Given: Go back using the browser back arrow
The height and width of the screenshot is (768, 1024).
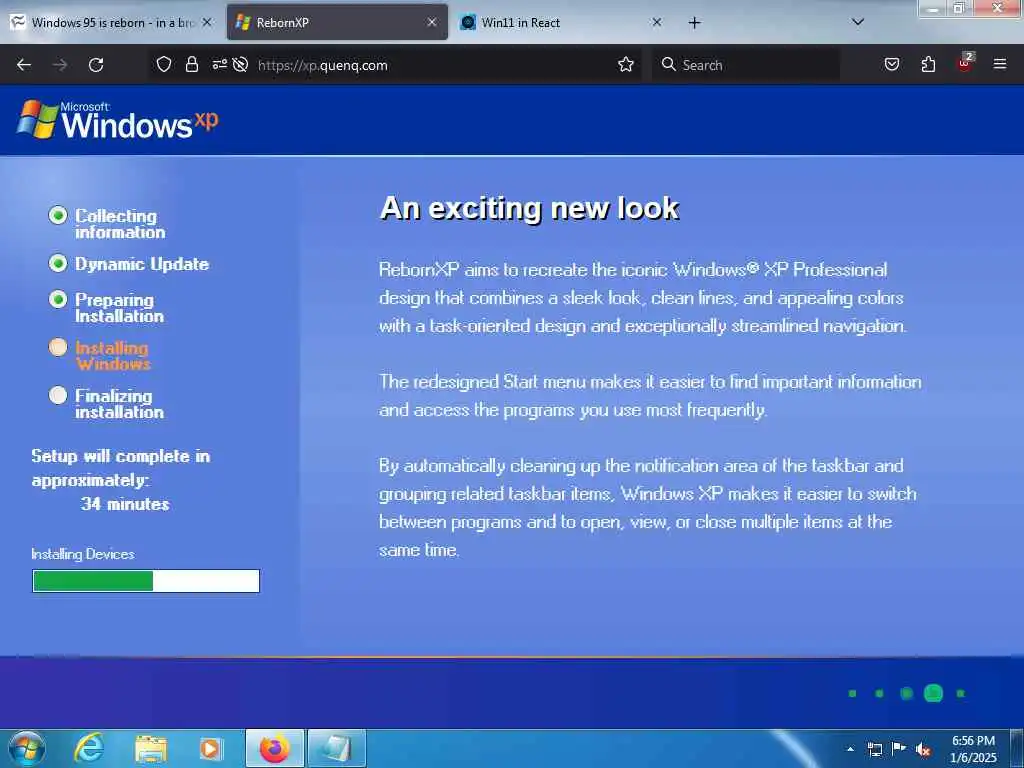Looking at the screenshot, I should (24, 65).
